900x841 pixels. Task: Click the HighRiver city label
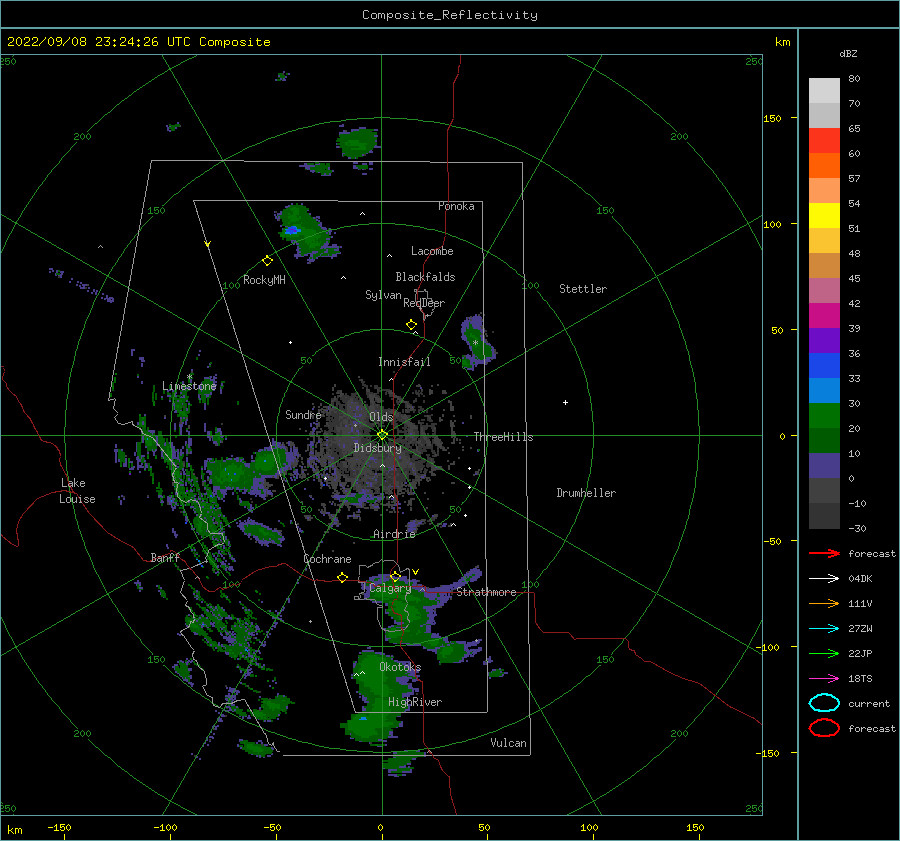(x=415, y=702)
